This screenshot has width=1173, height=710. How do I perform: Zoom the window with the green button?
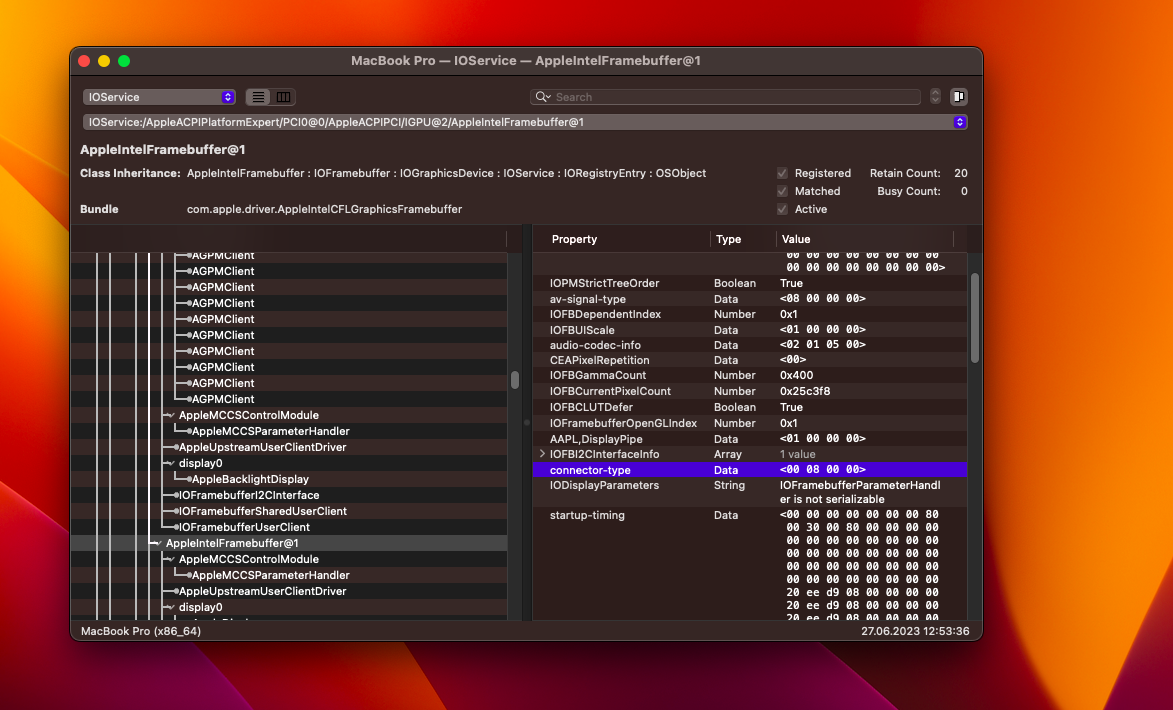[124, 61]
